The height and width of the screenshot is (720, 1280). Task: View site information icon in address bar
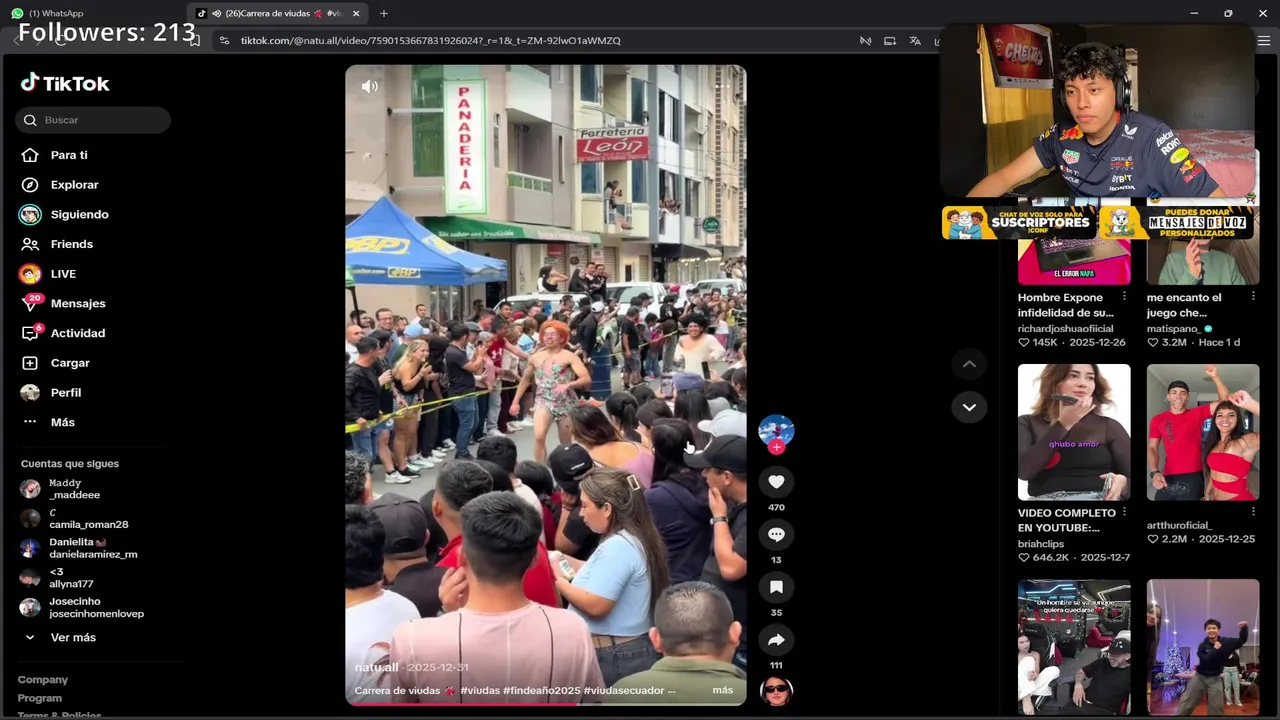point(224,41)
